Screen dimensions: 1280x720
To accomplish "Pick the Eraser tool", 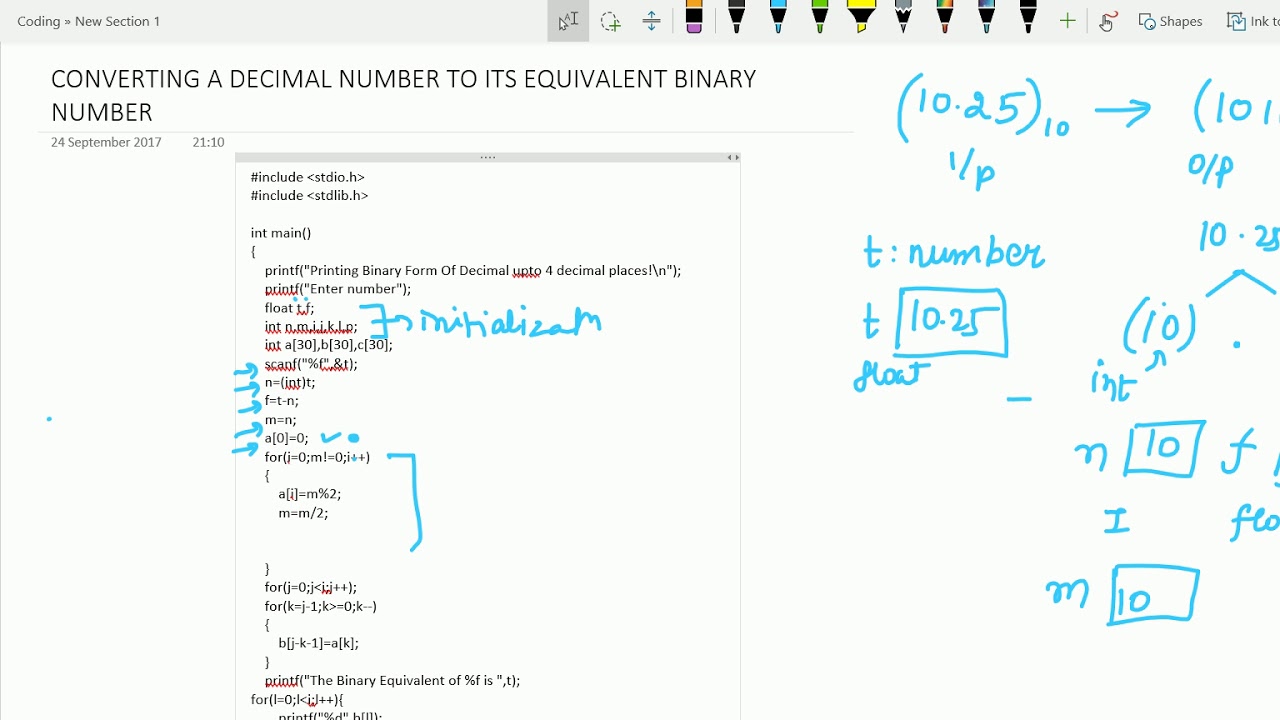I will click(694, 18).
